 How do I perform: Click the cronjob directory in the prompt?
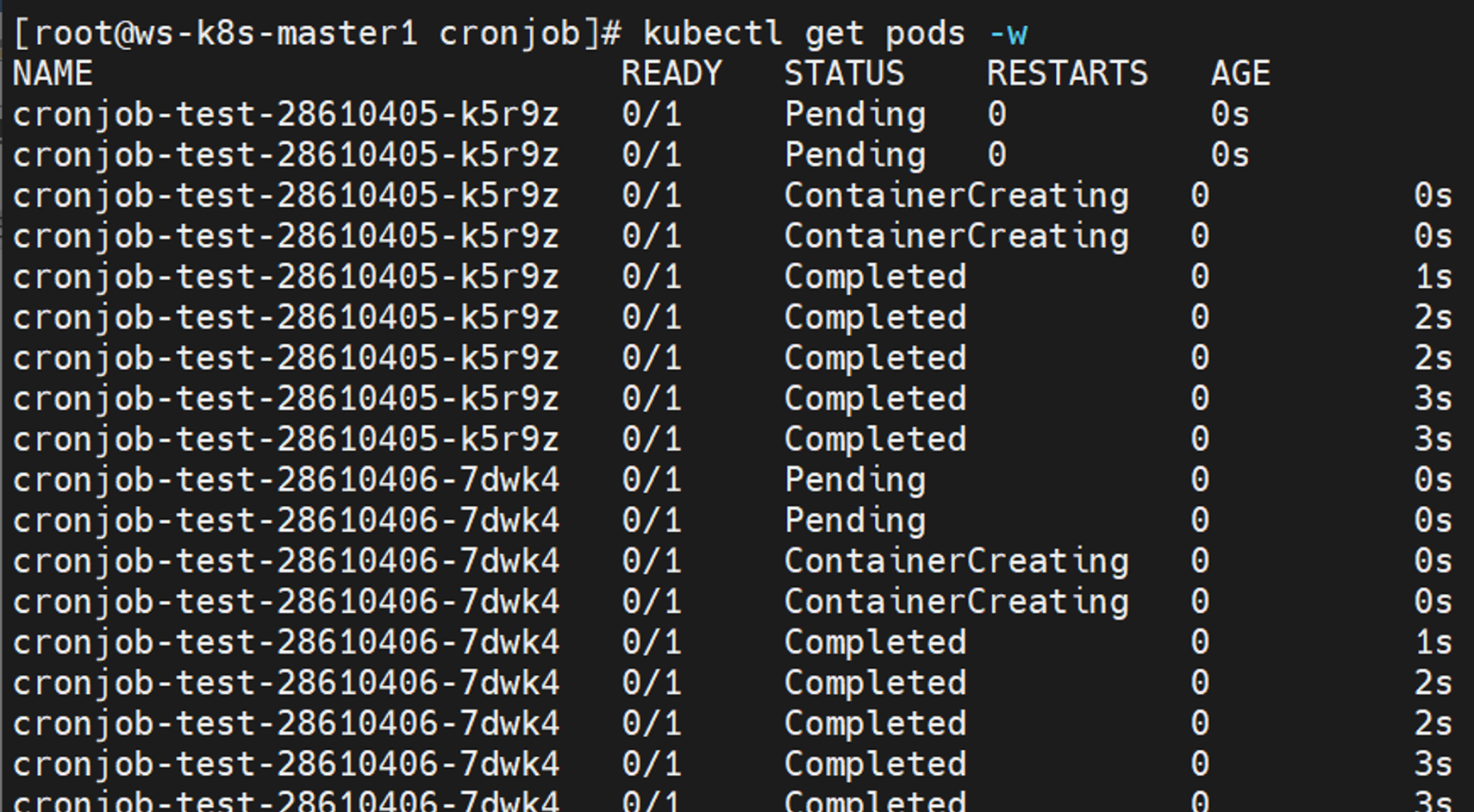[x=510, y=34]
